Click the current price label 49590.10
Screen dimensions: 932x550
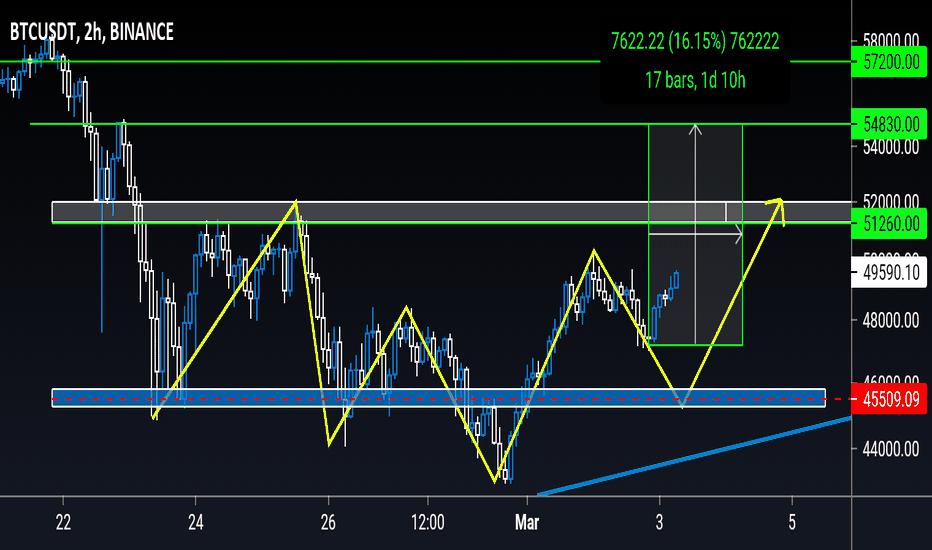click(889, 273)
